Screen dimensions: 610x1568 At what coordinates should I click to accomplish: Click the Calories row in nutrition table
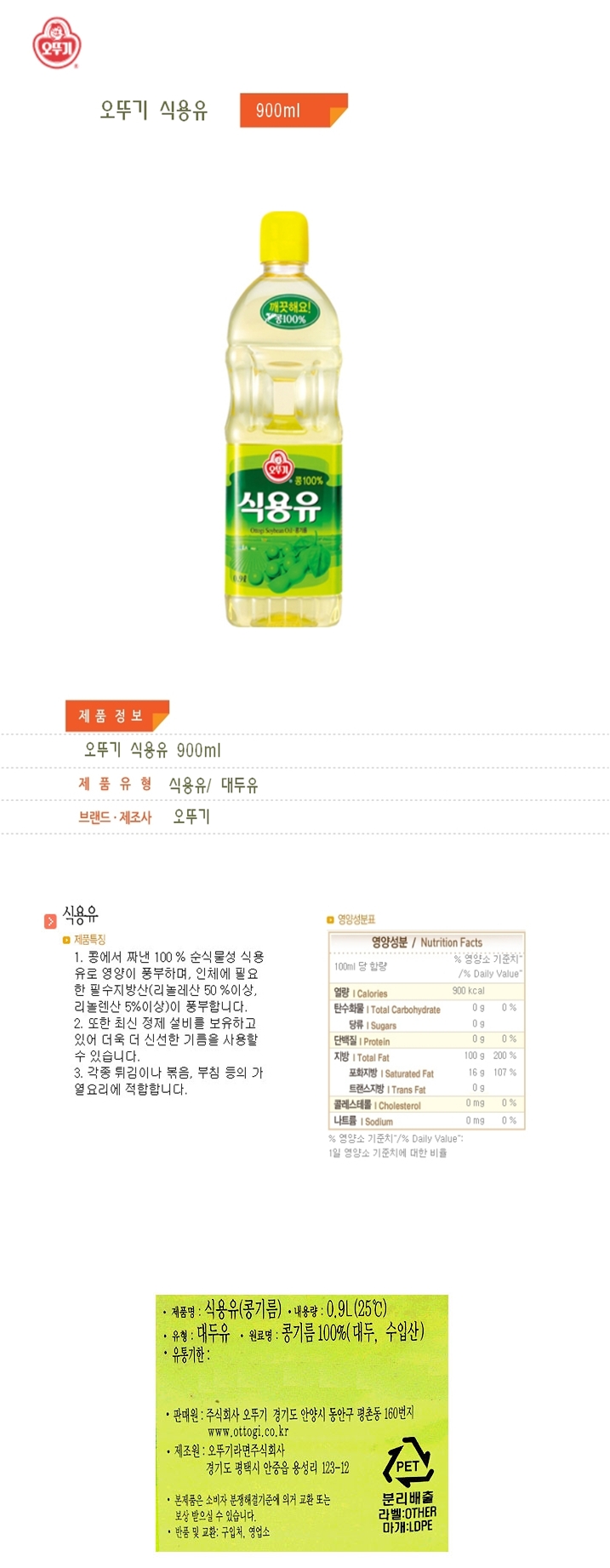[426, 992]
